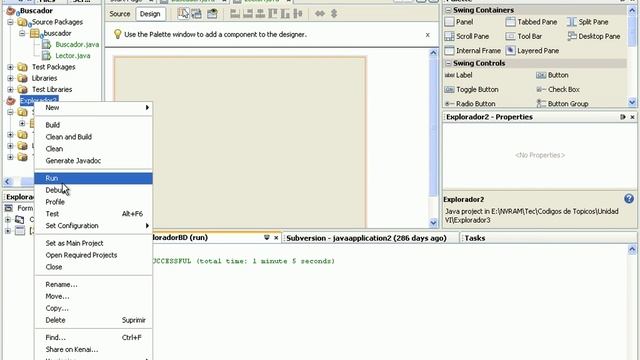Activate Selection Mode tool in designer toolbar

183,13
